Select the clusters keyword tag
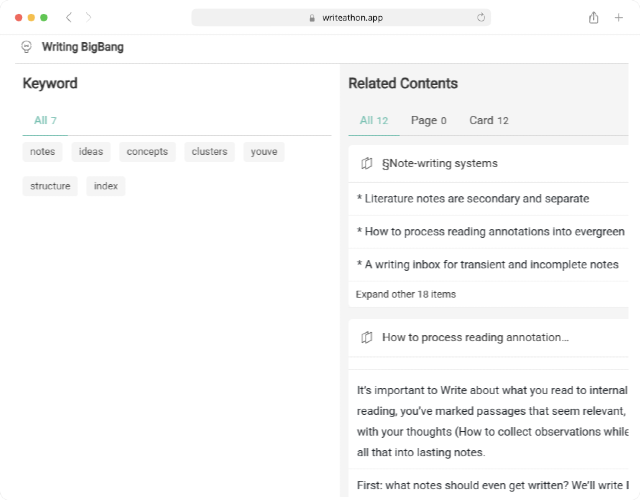Viewport: 640px width, 500px height. coord(209,152)
